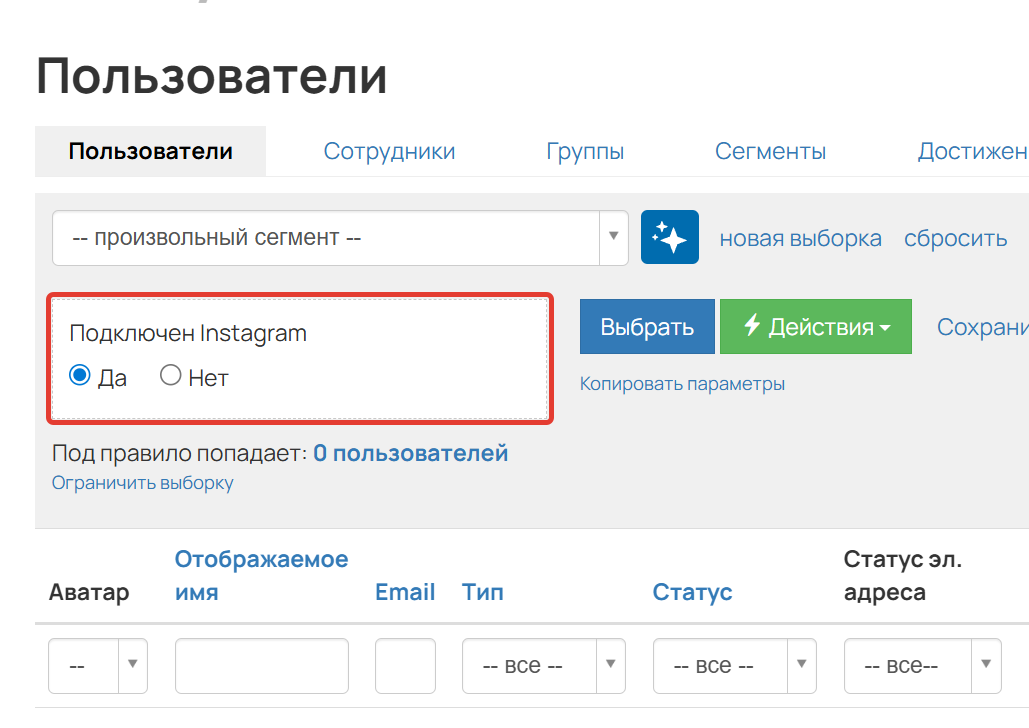Focus the Email filter input field
Image resolution: width=1029 pixels, height=728 pixels.
point(406,666)
